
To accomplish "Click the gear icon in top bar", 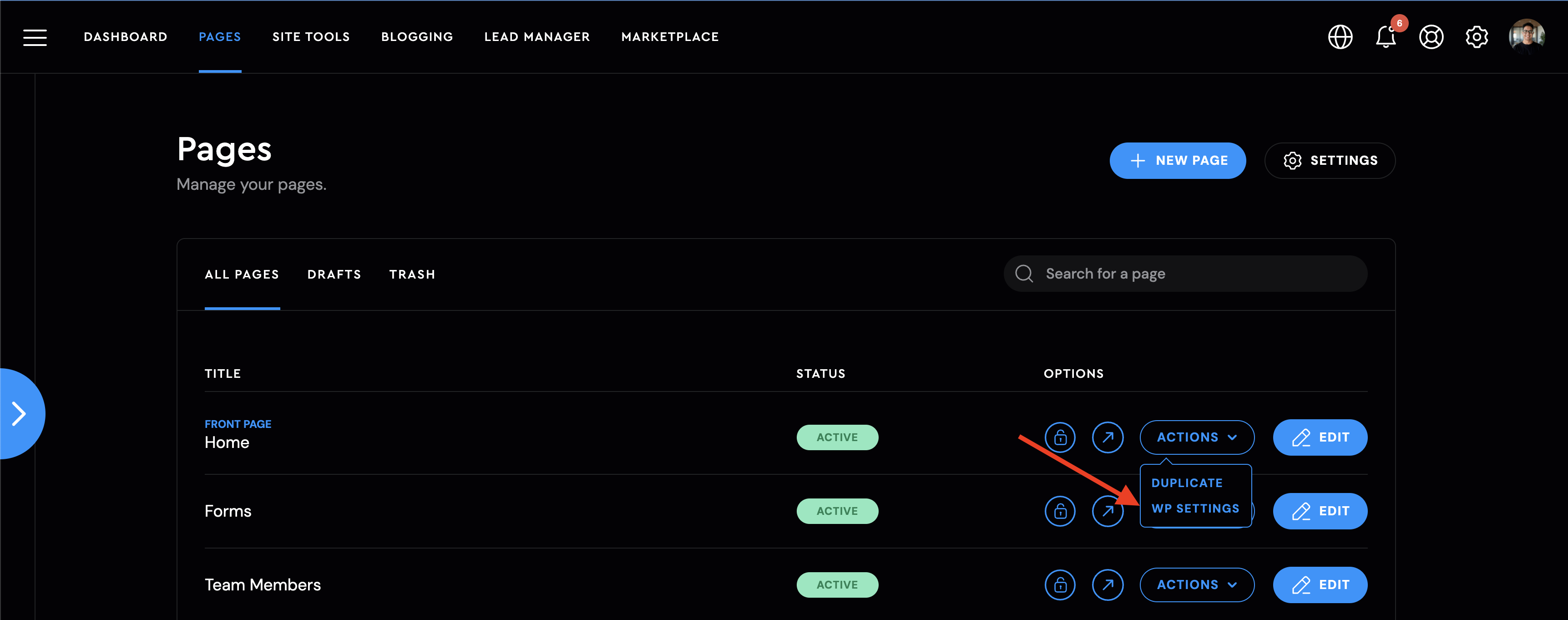I will point(1476,37).
